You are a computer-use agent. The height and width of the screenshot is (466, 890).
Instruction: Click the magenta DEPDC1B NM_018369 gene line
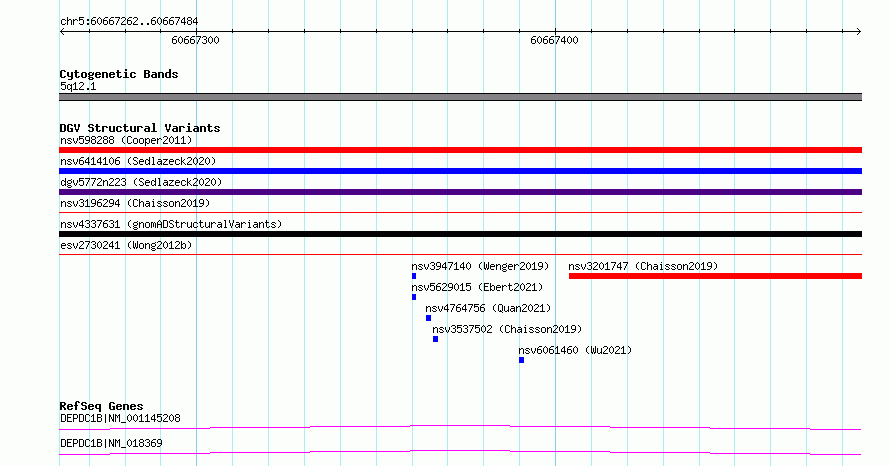point(460,452)
